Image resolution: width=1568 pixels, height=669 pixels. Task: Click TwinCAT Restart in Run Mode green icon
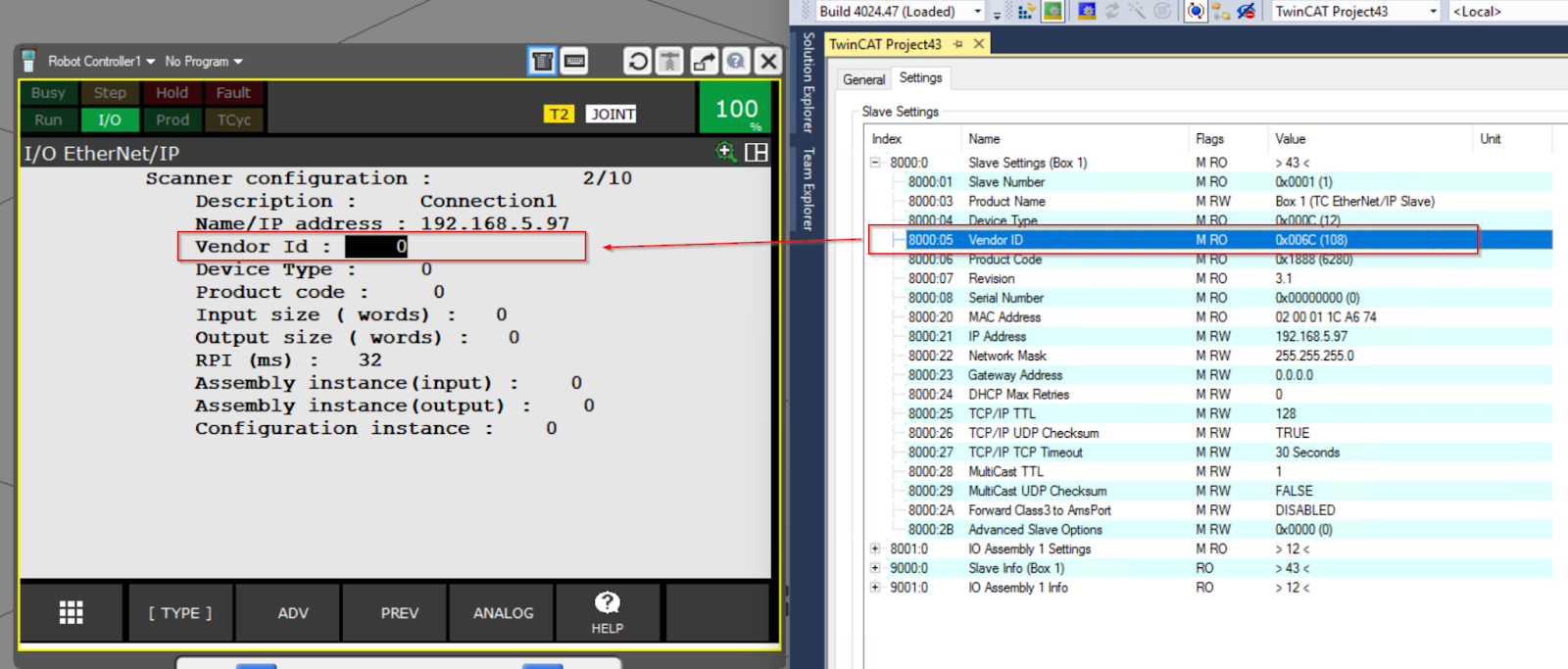1053,11
